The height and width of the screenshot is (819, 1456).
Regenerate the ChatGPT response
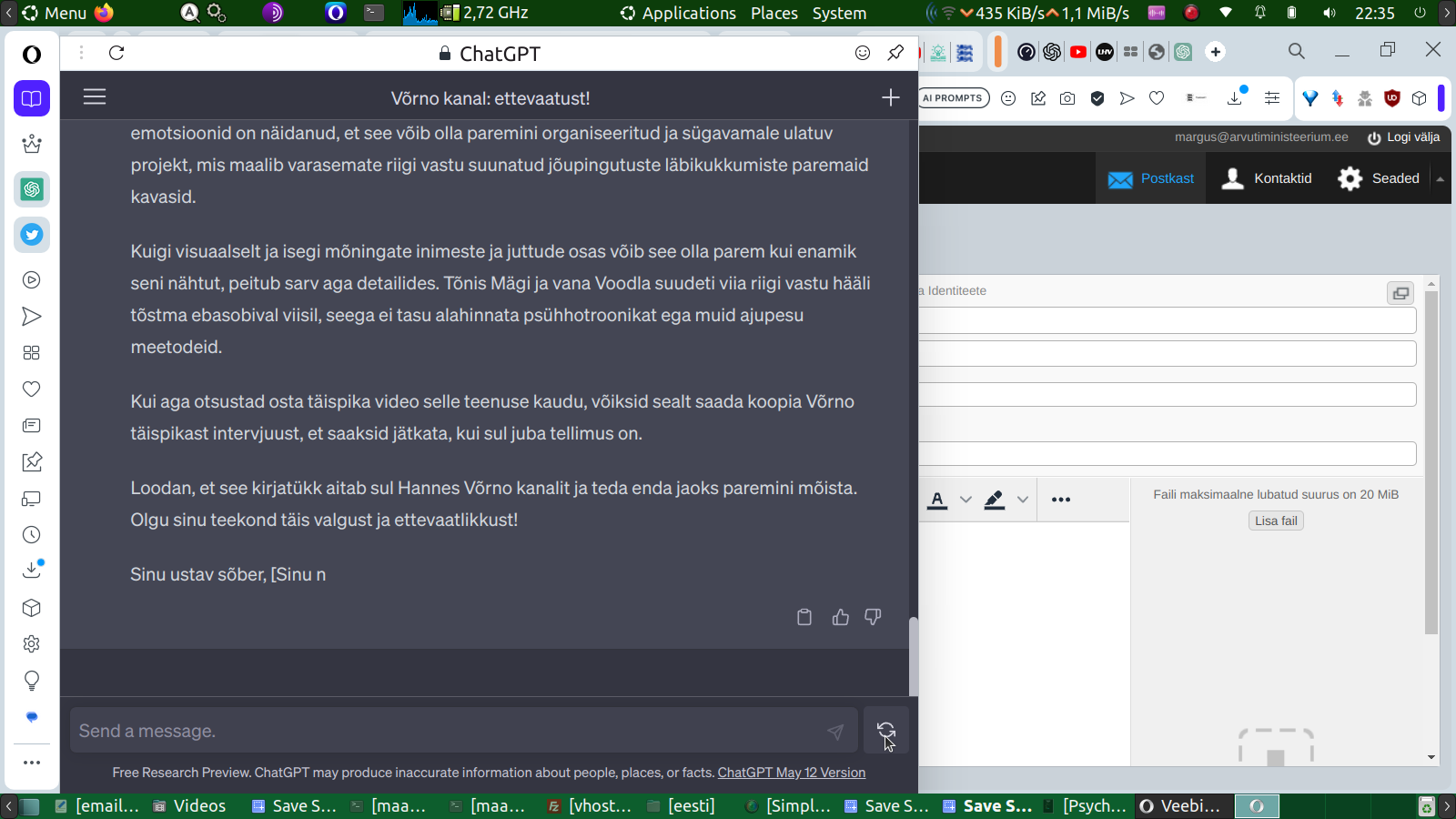tap(885, 730)
